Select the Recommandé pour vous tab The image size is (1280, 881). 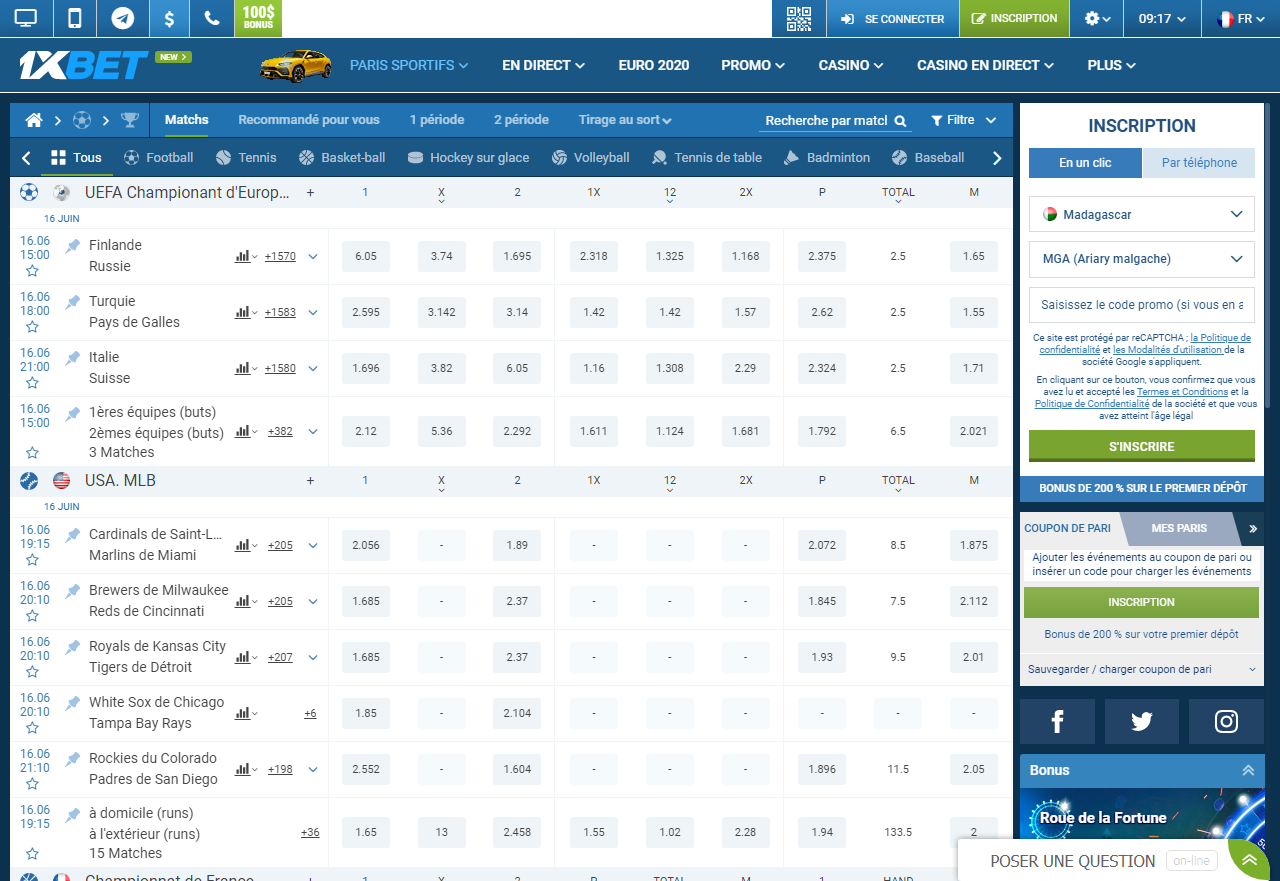(x=309, y=120)
